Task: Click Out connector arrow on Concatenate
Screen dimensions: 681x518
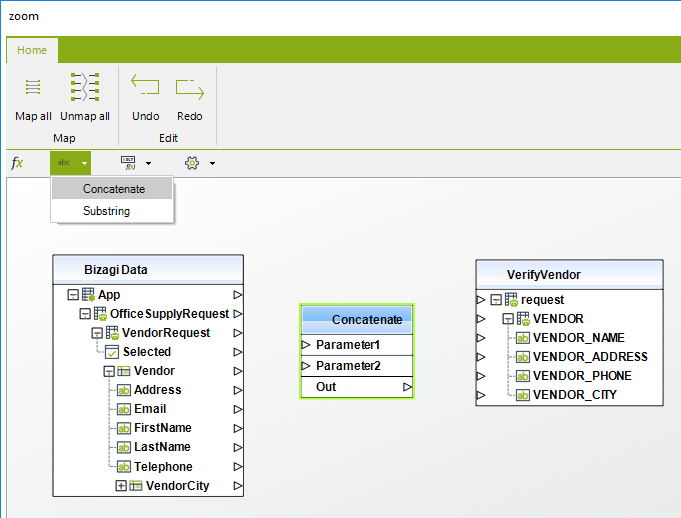Action: [407, 387]
